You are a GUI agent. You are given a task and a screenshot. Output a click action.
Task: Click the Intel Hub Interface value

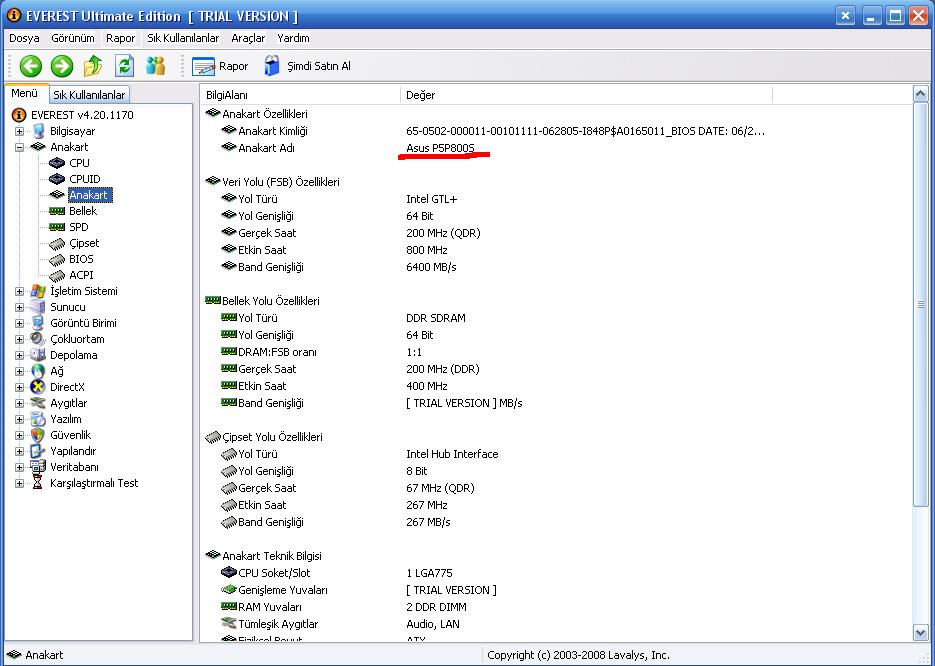point(452,454)
